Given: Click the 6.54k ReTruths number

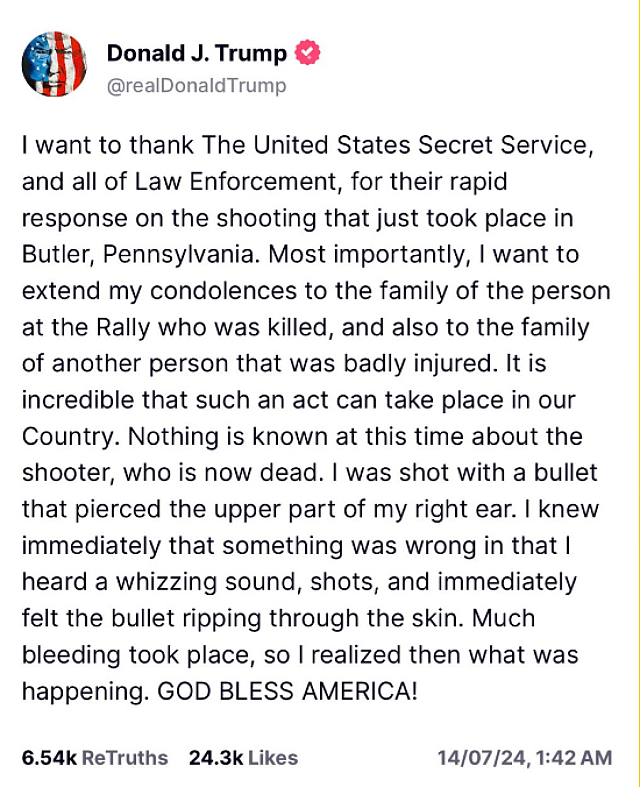Looking at the screenshot, I should point(47,757).
